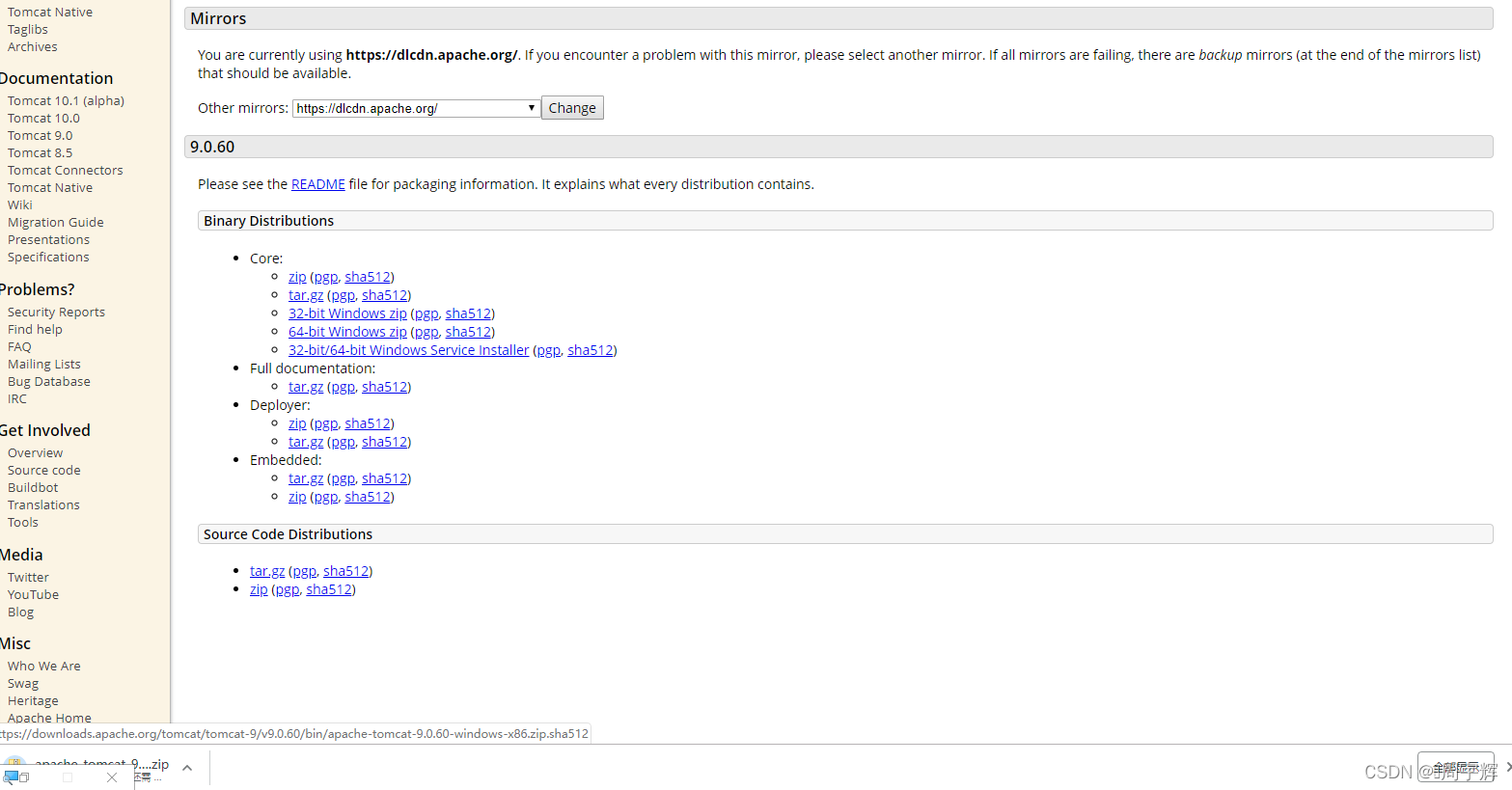The width and height of the screenshot is (1512, 790).
Task: Open the Find help page
Action: pyautogui.click(x=35, y=330)
